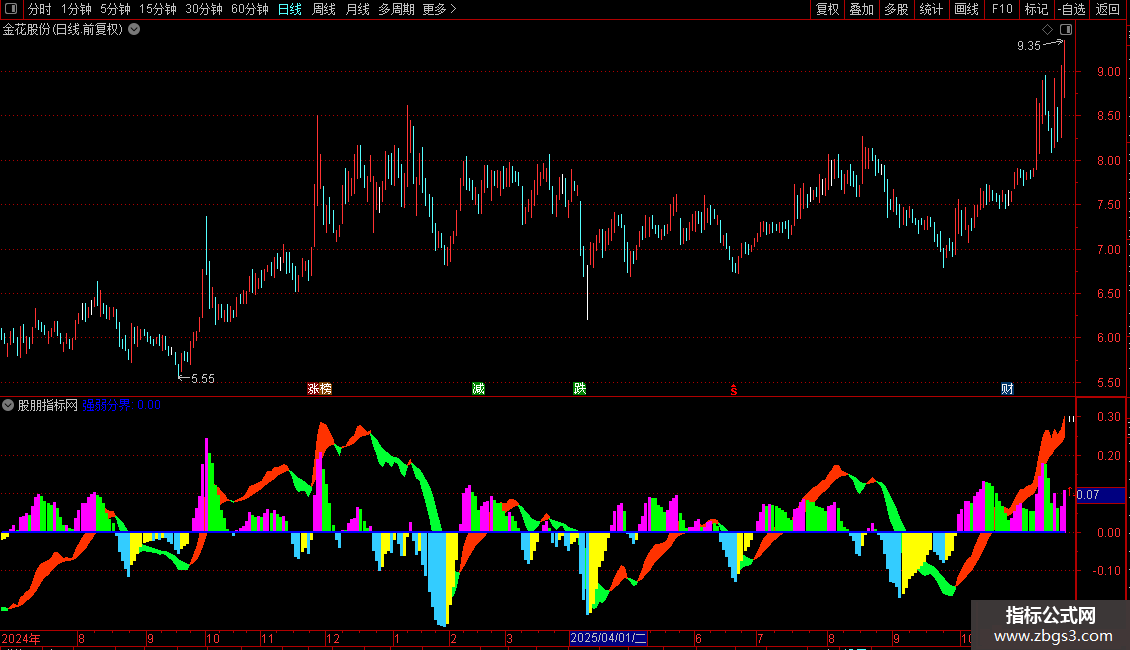Toggle the side panel icon at top-left
Screen dimensions: 1130x650
pyautogui.click(x=11, y=9)
